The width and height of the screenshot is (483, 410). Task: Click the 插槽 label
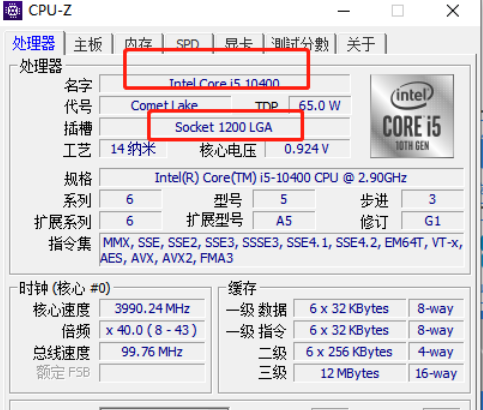tap(78, 128)
